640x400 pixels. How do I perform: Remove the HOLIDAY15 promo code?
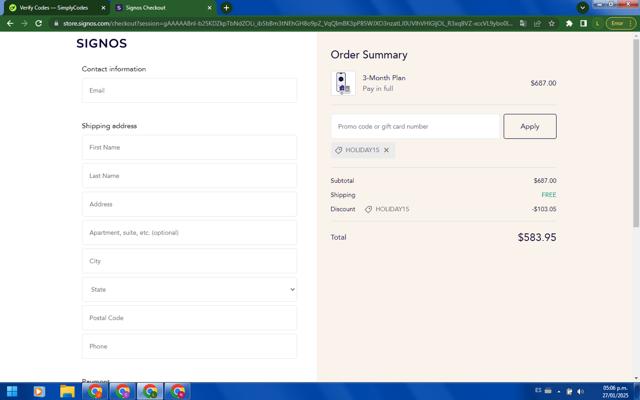pyautogui.click(x=386, y=150)
